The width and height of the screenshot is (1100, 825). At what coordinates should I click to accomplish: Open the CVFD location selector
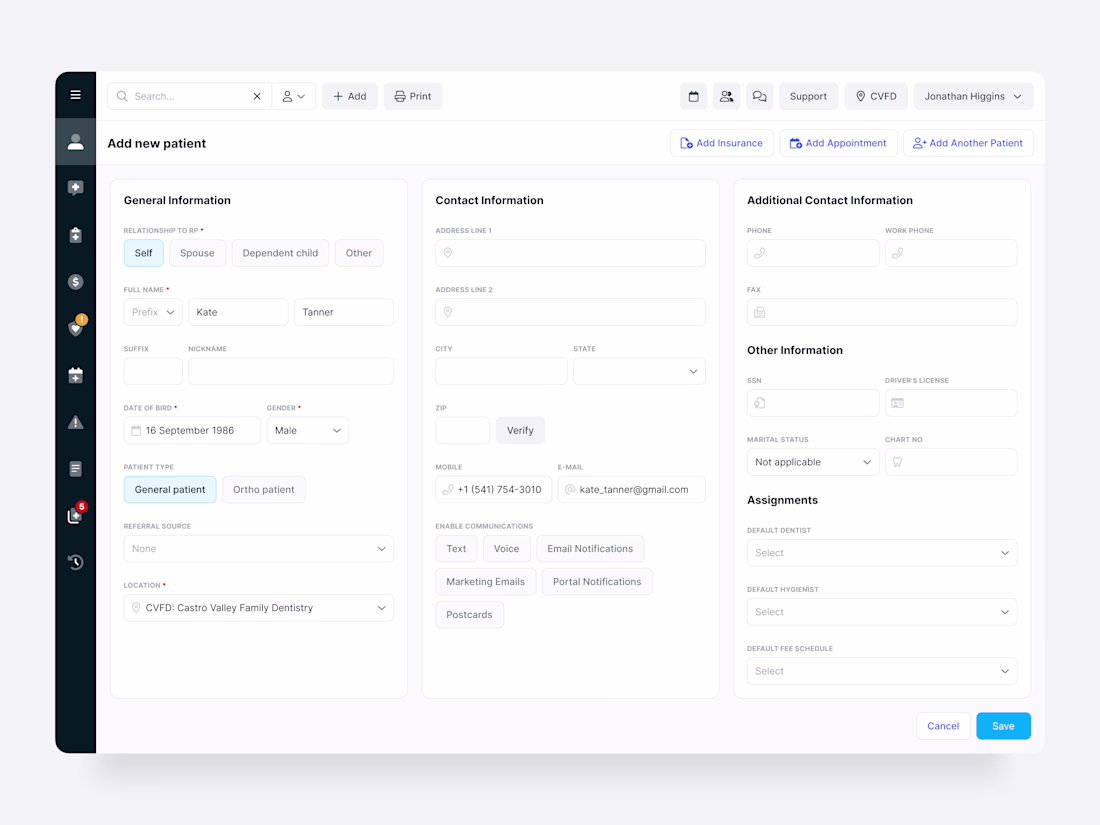(876, 96)
